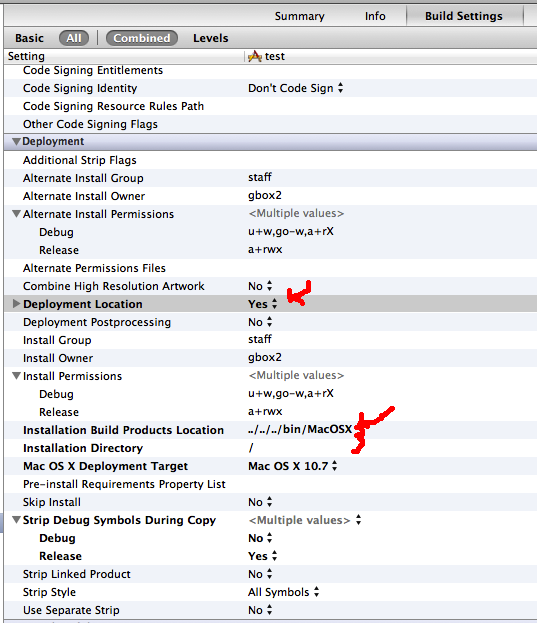Open Mac OS X Deployment Target popup
537x623 pixels.
coord(293,466)
